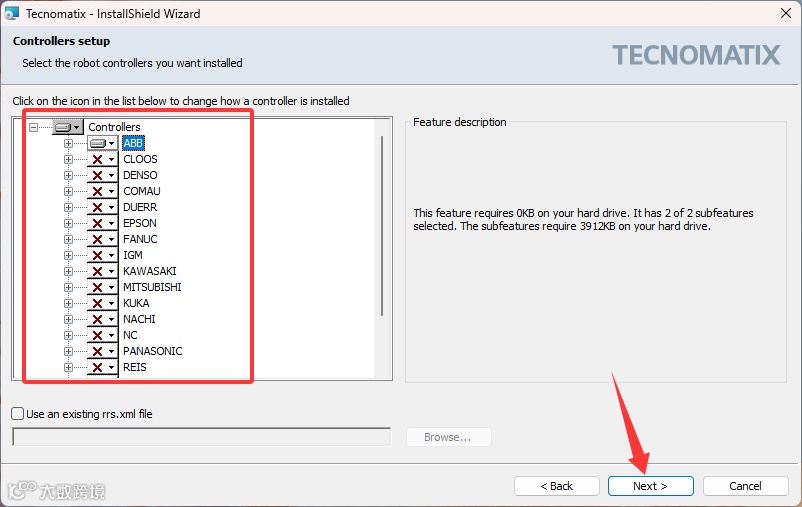The height and width of the screenshot is (507, 802).
Task: Change COMAU red X install-state icon
Action: point(102,191)
